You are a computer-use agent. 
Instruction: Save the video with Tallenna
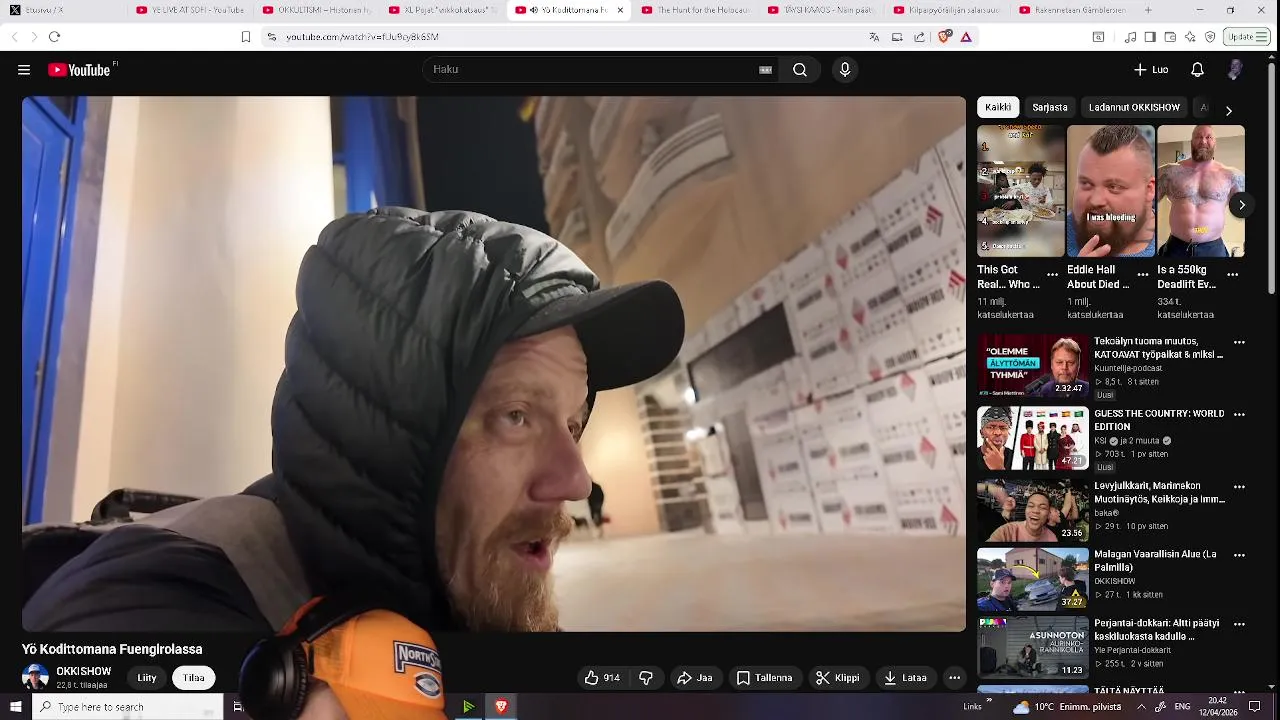tap(764, 678)
